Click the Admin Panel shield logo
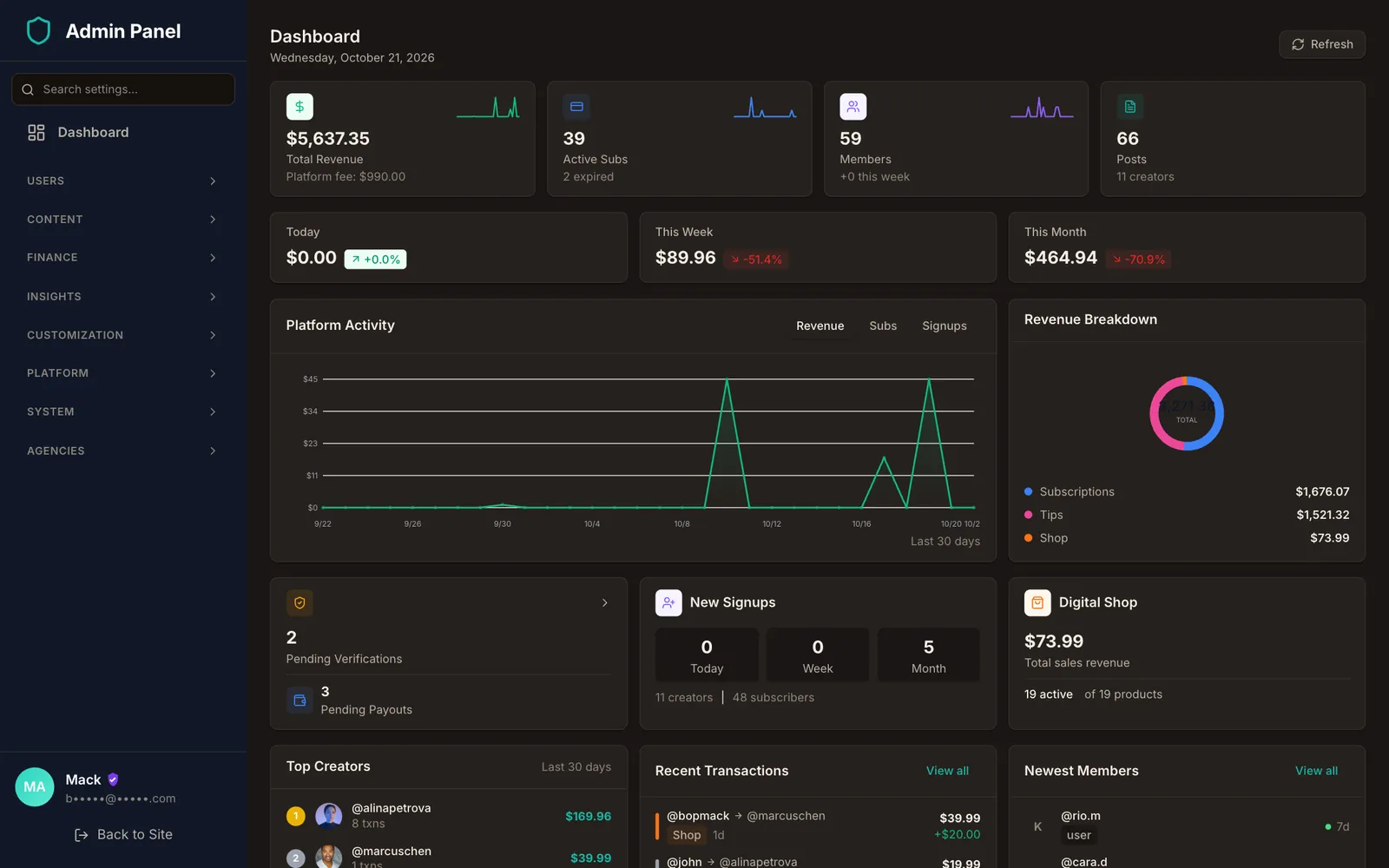 [38, 31]
